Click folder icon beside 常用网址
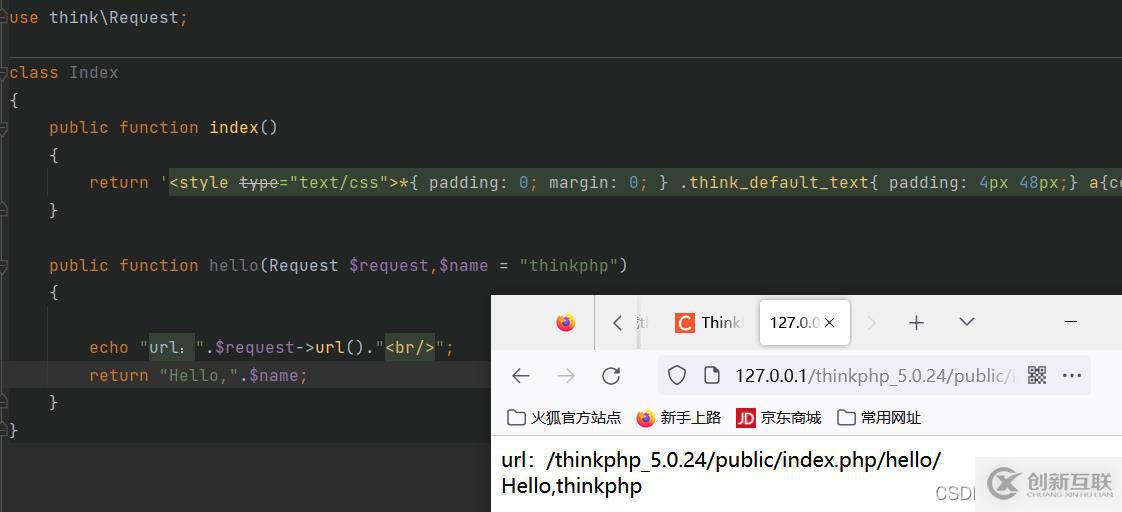Viewport: 1122px width, 512px height. (x=847, y=418)
